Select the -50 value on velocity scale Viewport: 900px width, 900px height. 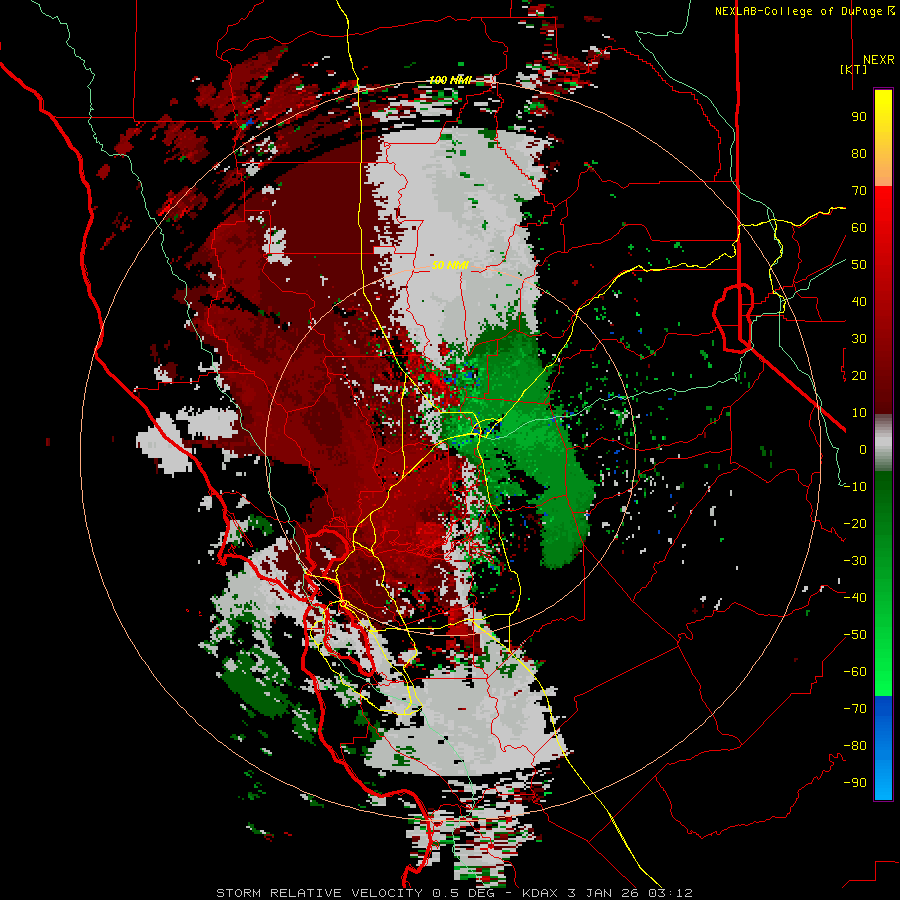click(x=855, y=635)
